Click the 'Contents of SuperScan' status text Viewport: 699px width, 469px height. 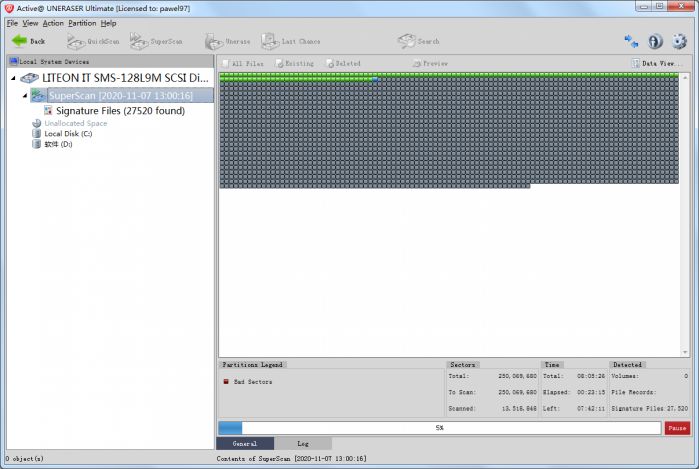[x=292, y=458]
